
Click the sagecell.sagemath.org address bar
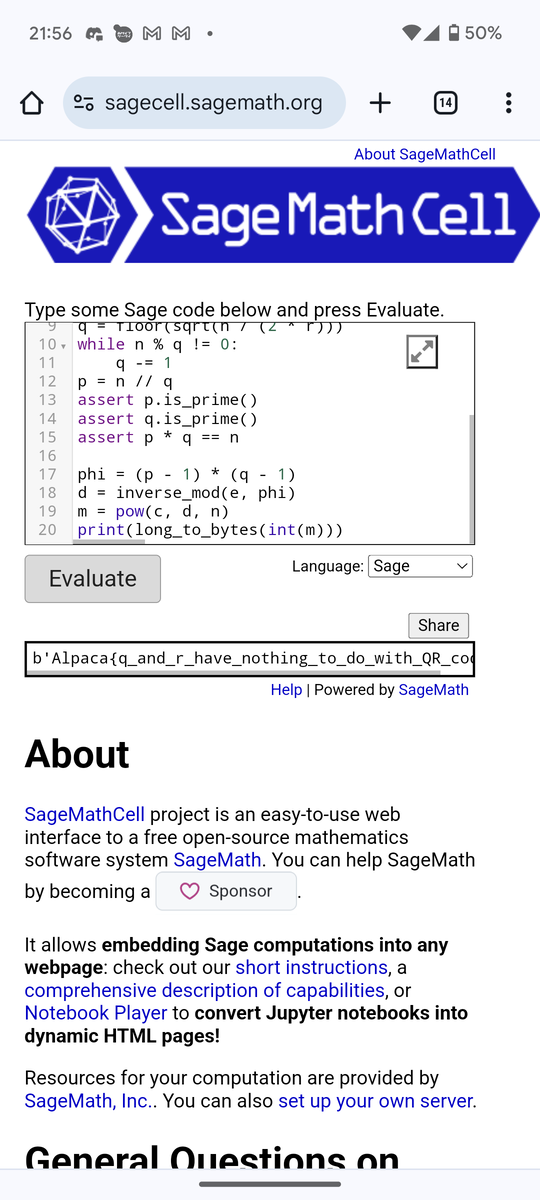[204, 103]
